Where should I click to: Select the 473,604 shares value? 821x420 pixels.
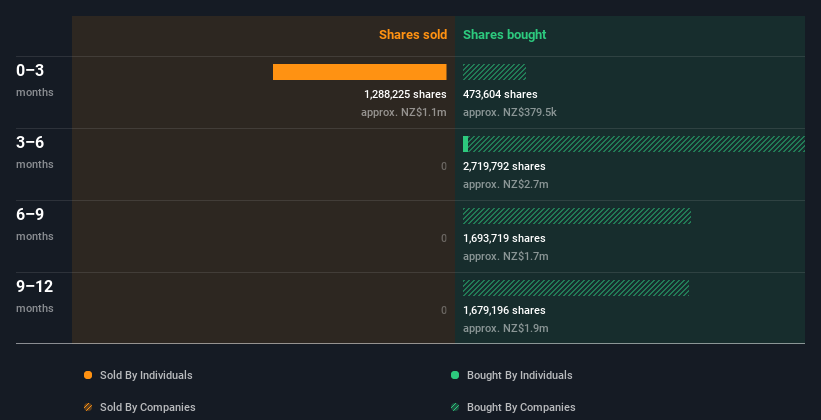[500, 94]
